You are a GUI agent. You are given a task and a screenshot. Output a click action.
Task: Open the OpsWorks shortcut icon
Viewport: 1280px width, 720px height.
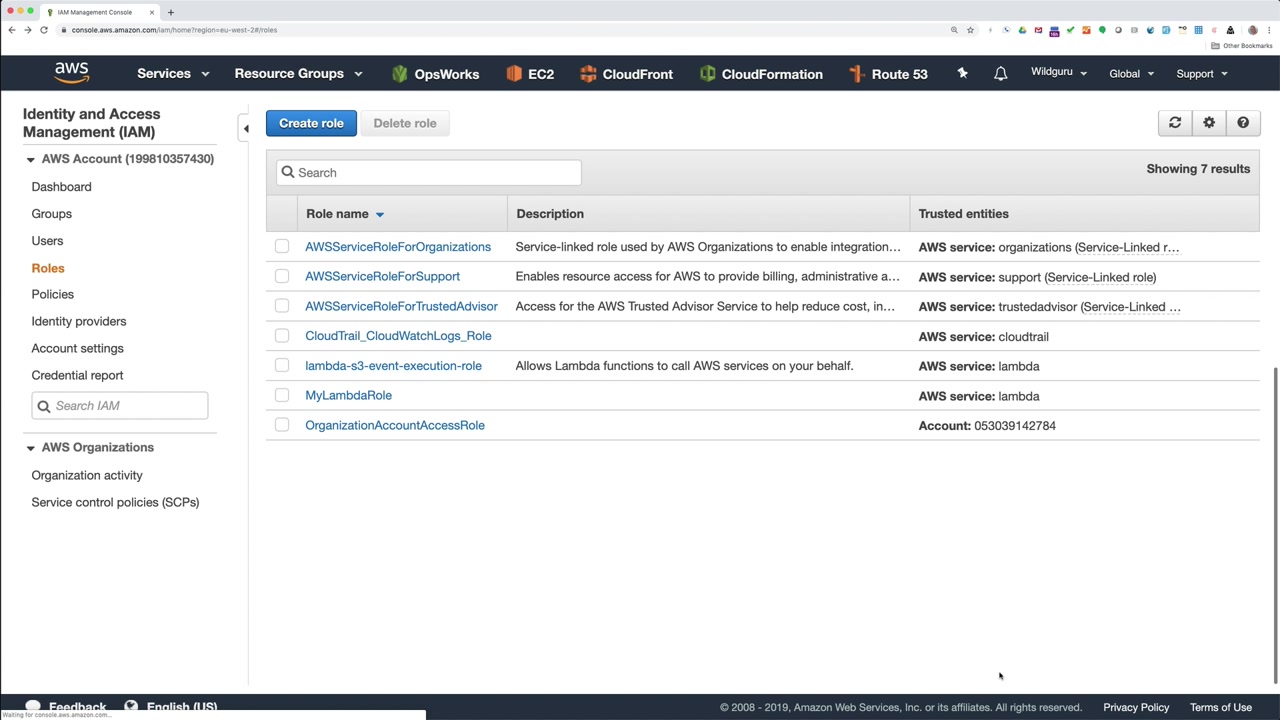(x=400, y=74)
